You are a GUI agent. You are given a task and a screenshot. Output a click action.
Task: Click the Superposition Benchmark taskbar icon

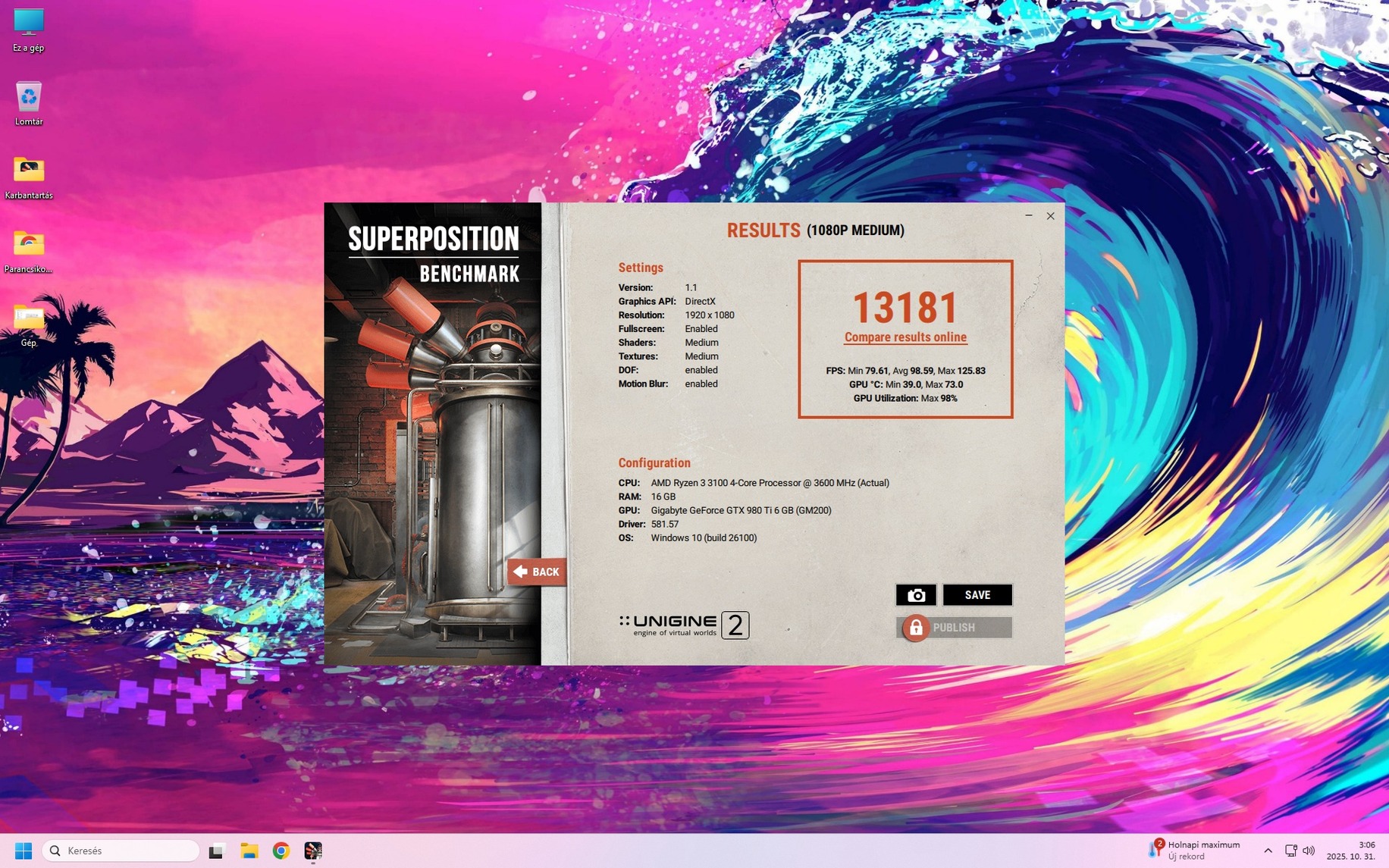point(313,851)
